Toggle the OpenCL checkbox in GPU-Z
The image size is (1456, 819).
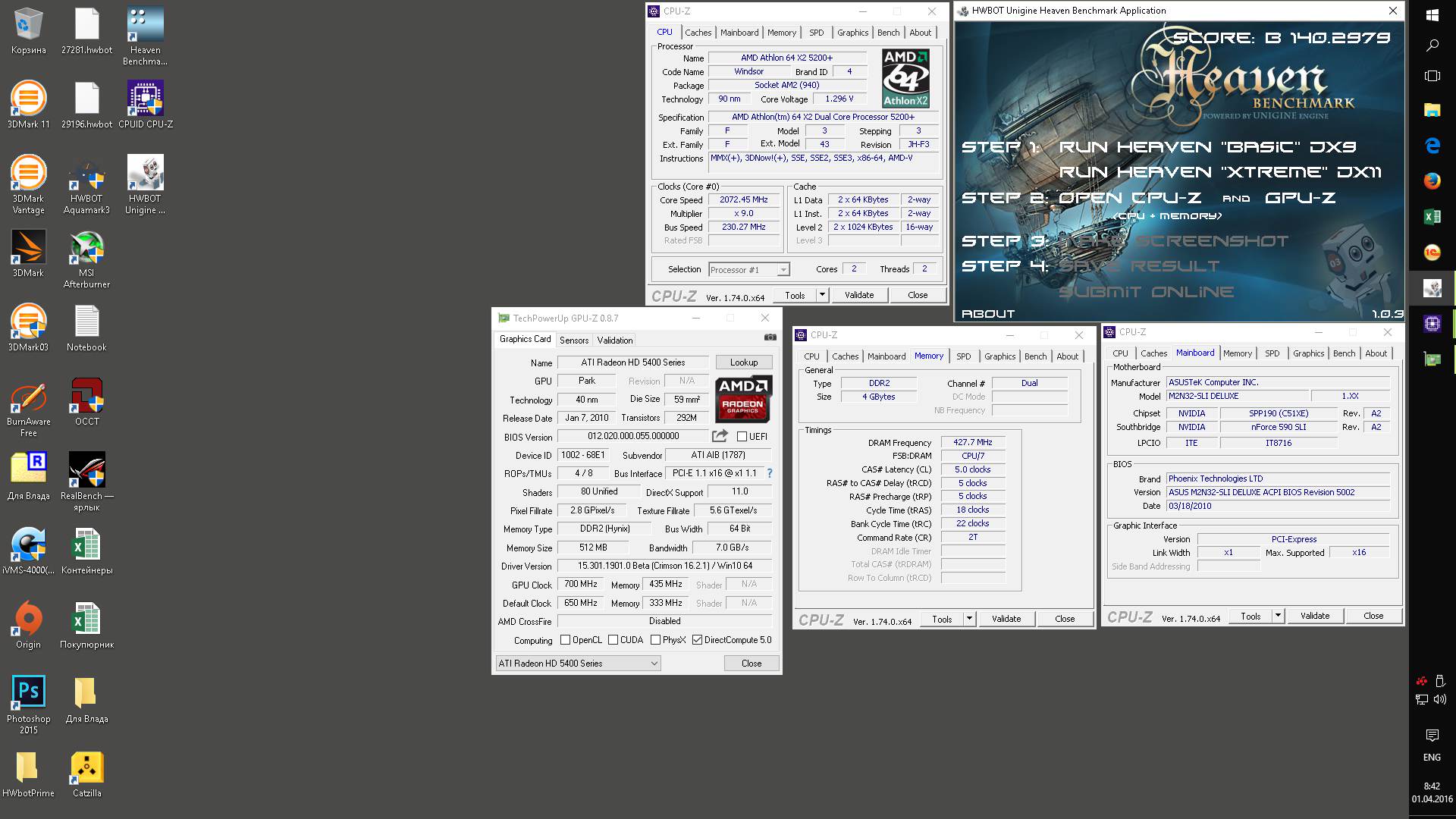click(x=565, y=640)
